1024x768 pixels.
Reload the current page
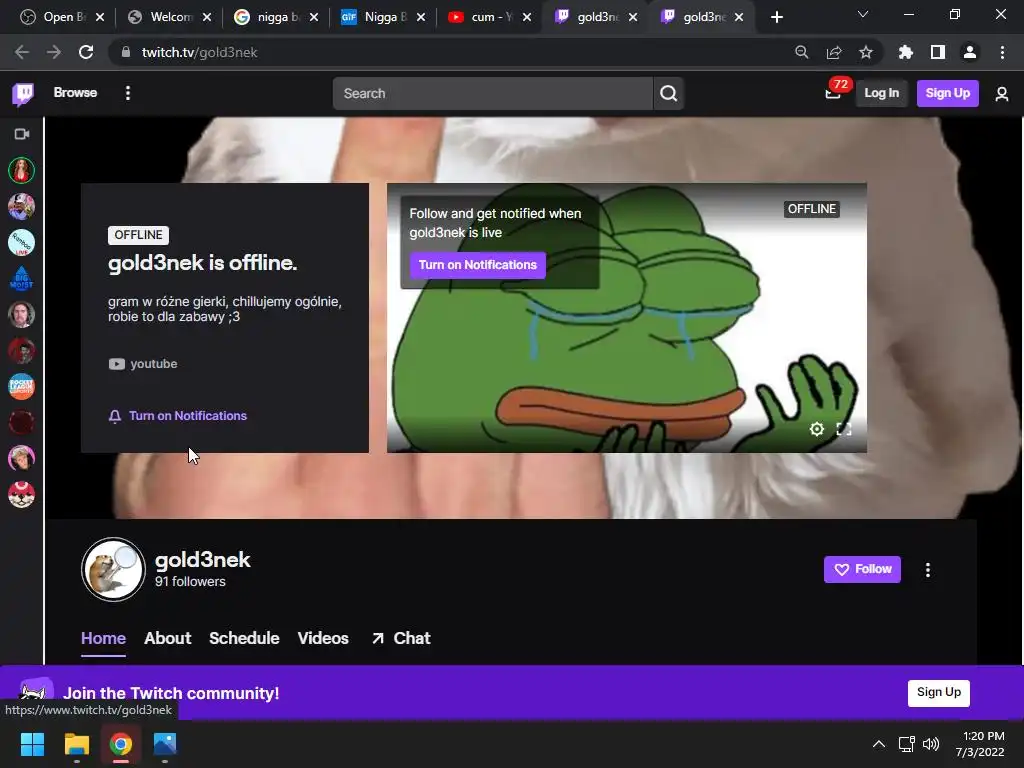tap(86, 52)
